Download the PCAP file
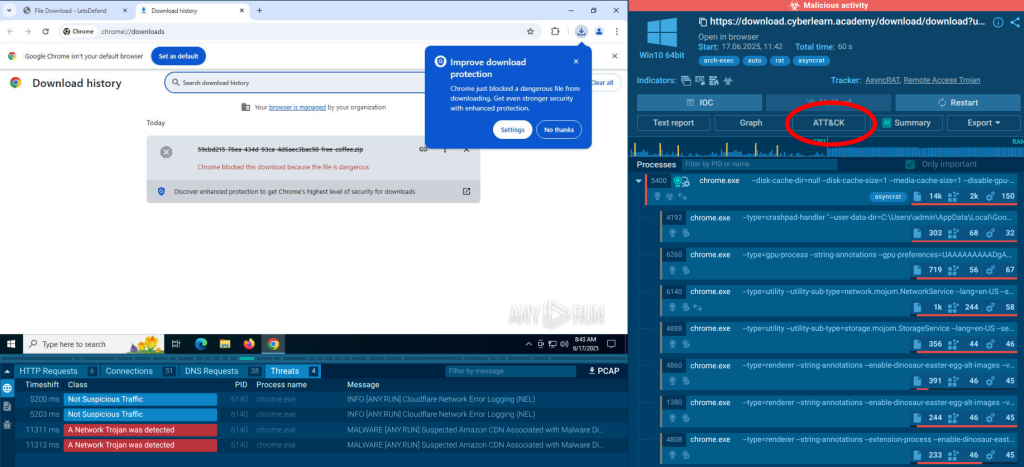 603,371
